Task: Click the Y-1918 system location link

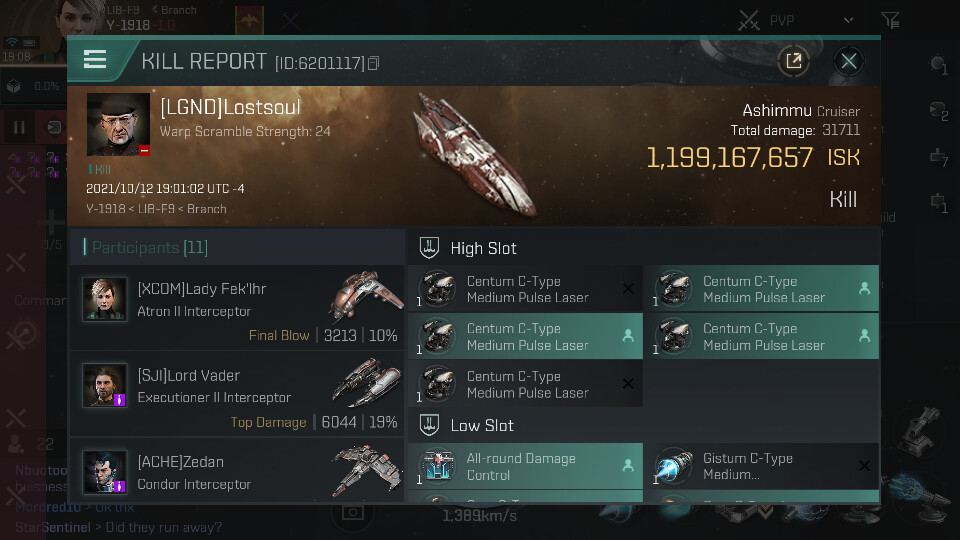Action: click(x=106, y=209)
